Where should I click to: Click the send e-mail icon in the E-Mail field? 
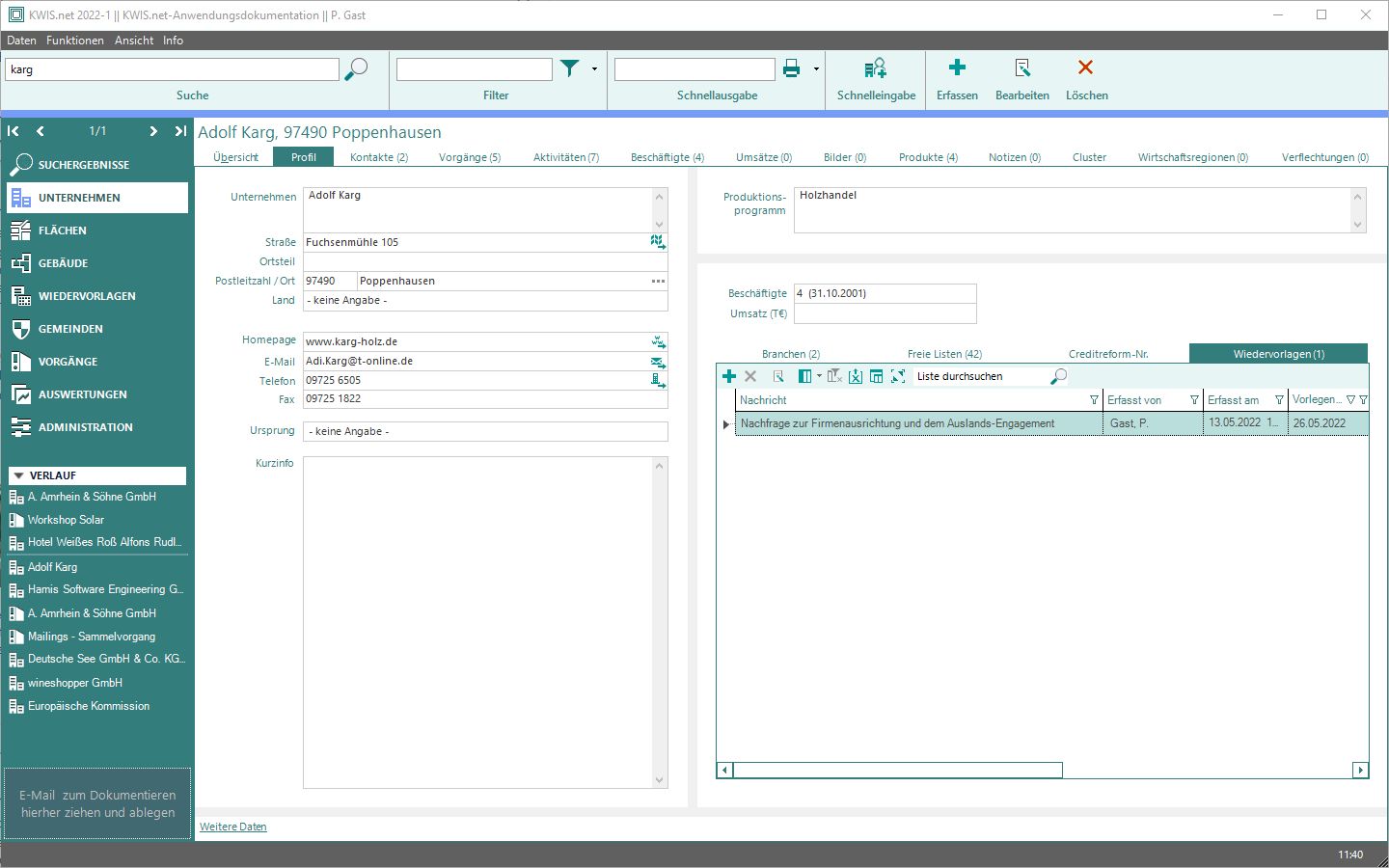(658, 362)
